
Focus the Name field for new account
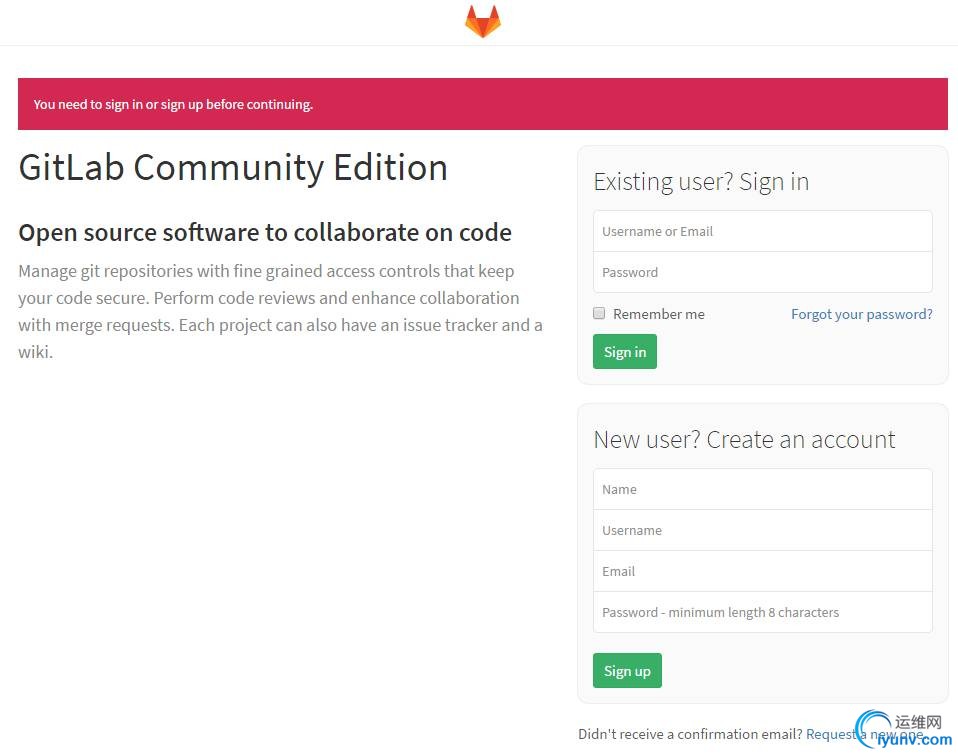coord(762,489)
